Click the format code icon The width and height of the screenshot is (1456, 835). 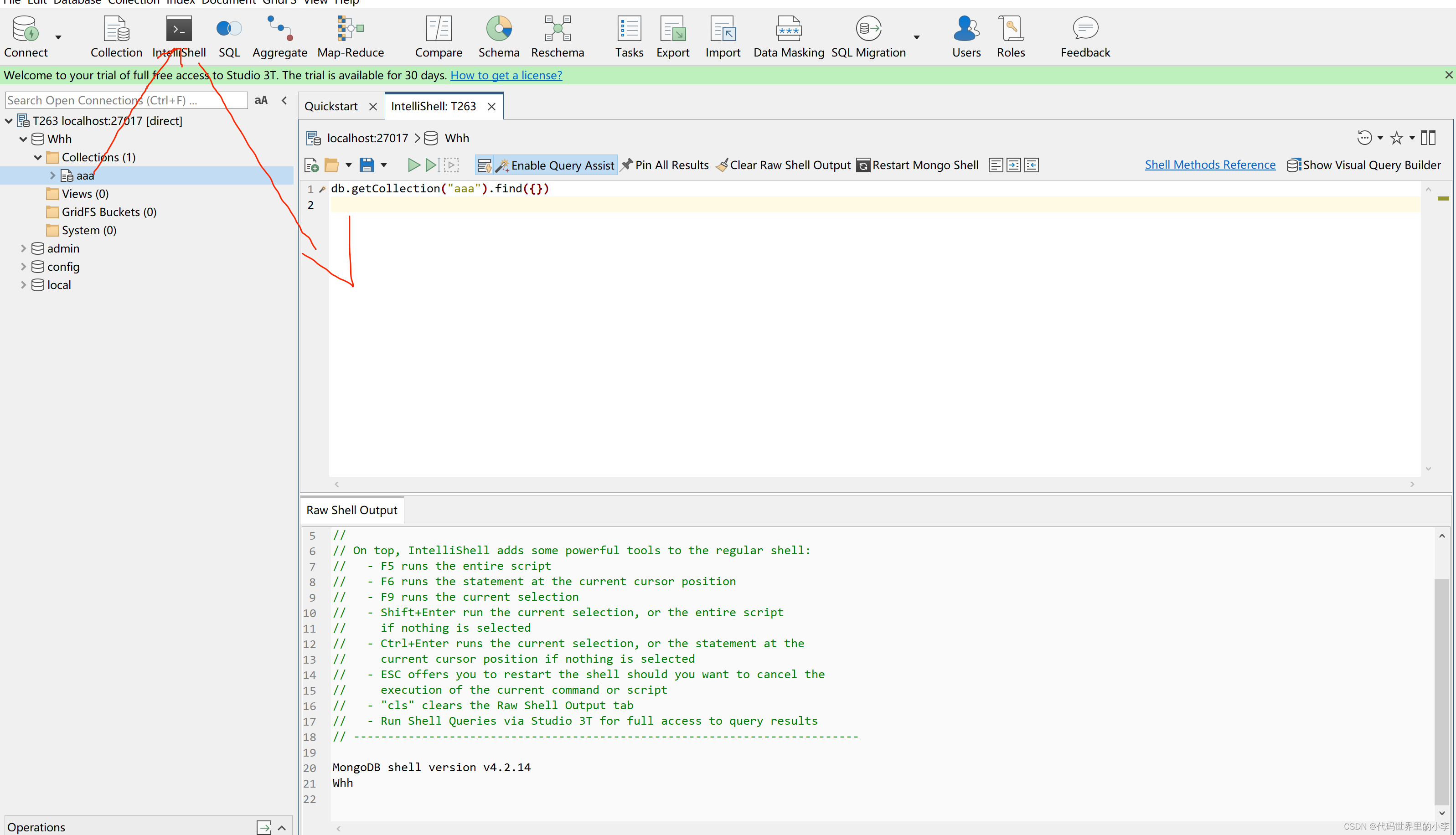[x=996, y=165]
